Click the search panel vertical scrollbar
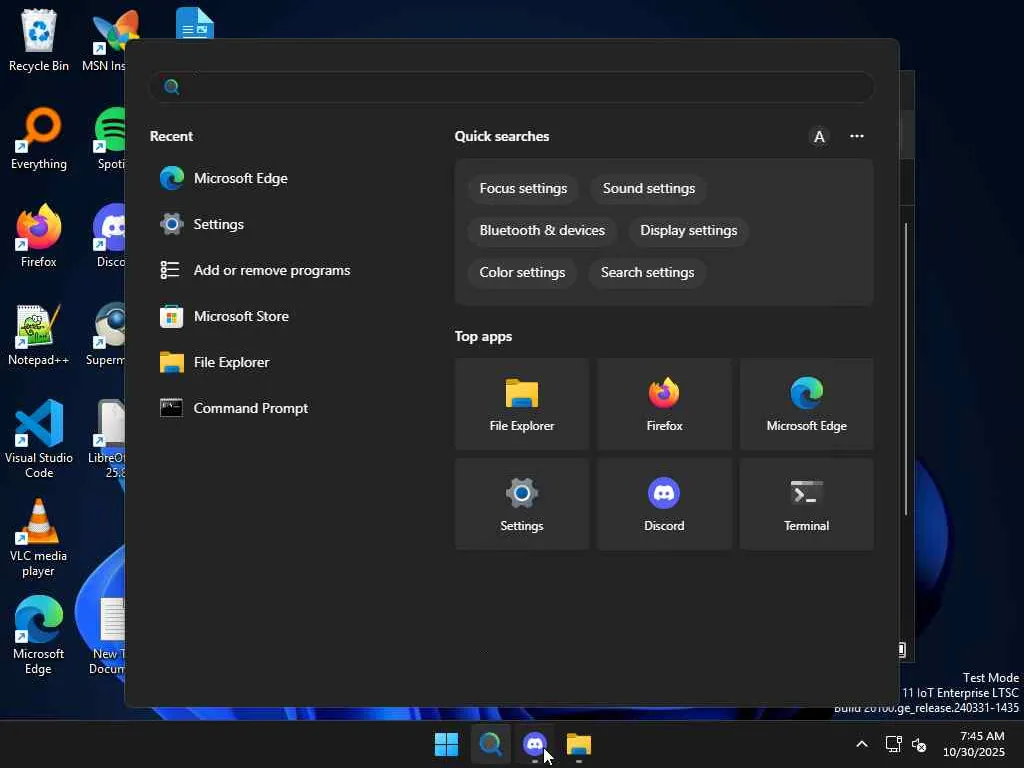Viewport: 1024px width, 768px height. point(906,370)
